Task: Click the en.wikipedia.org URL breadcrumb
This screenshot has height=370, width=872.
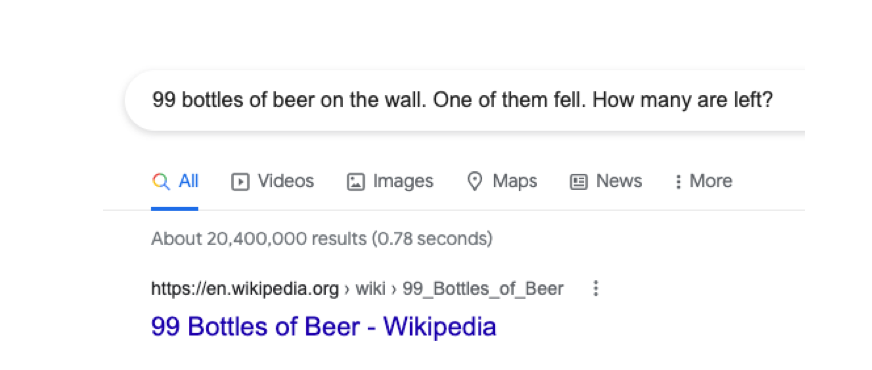Action: (245, 289)
